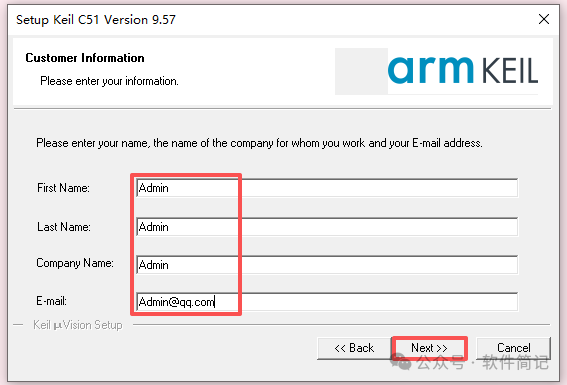This screenshot has height=385, width=567.
Task: Click the Keil µVision Setup caption
Action: (x=78, y=325)
